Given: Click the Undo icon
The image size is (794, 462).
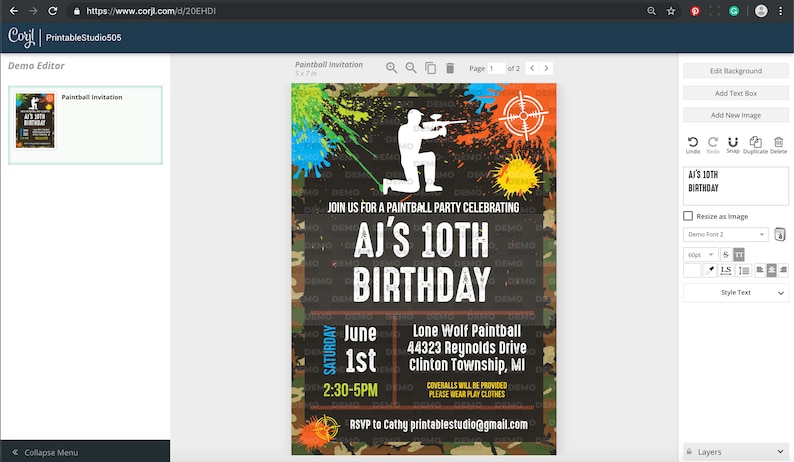Looking at the screenshot, I should click(x=693, y=144).
